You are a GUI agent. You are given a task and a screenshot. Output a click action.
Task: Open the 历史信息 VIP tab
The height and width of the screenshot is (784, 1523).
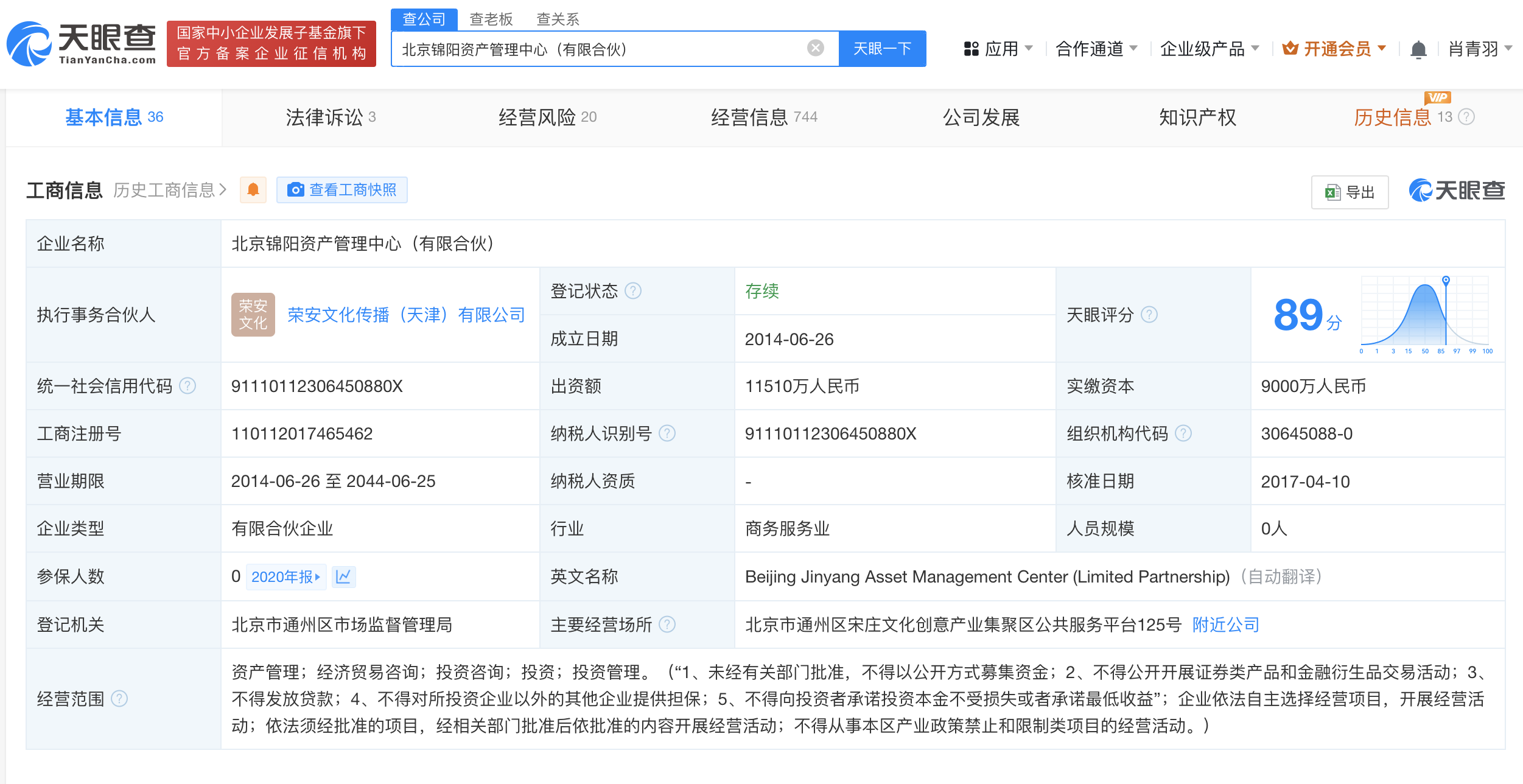(1402, 117)
